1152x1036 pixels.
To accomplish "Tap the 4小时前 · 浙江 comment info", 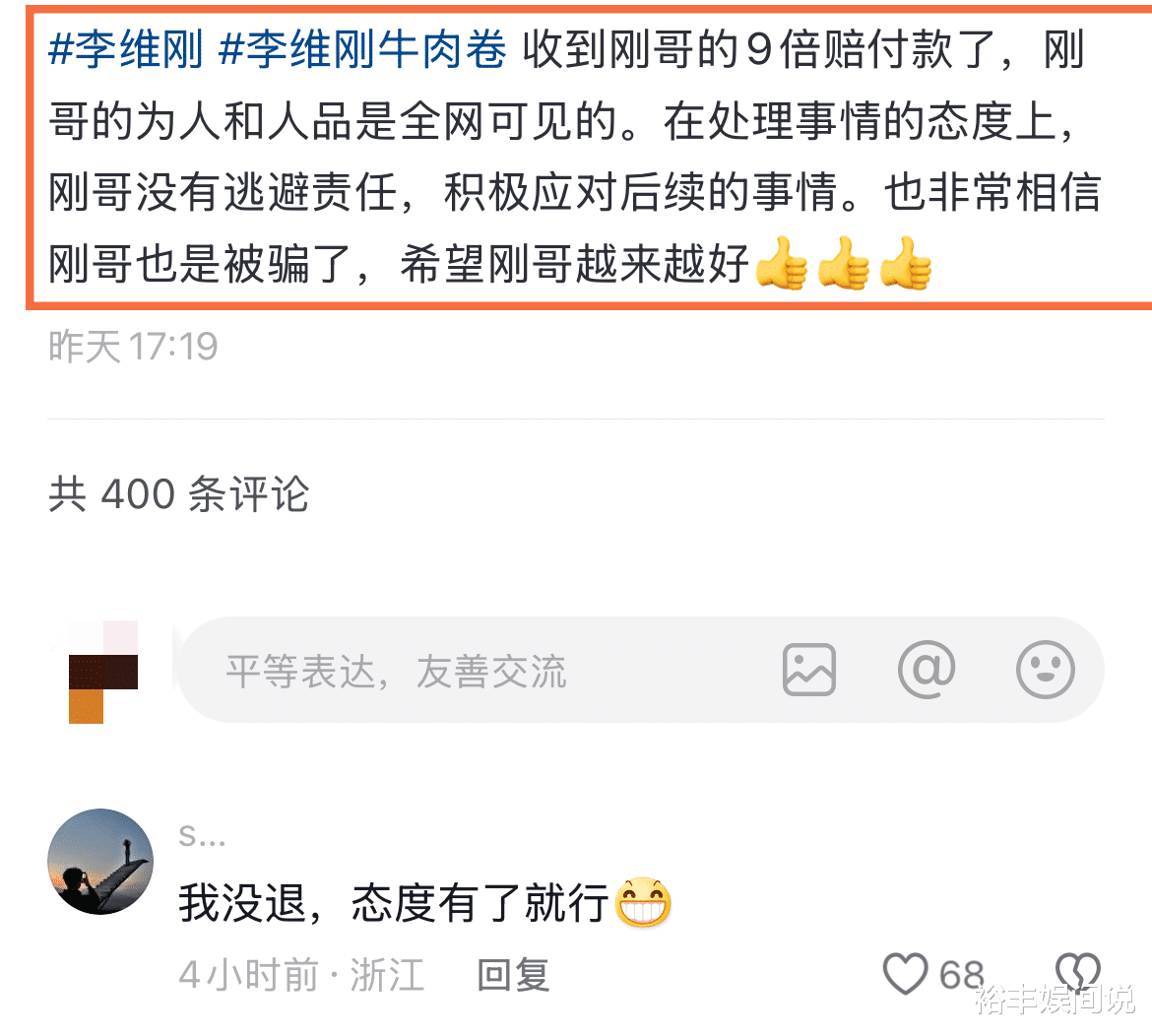I will 302,975.
